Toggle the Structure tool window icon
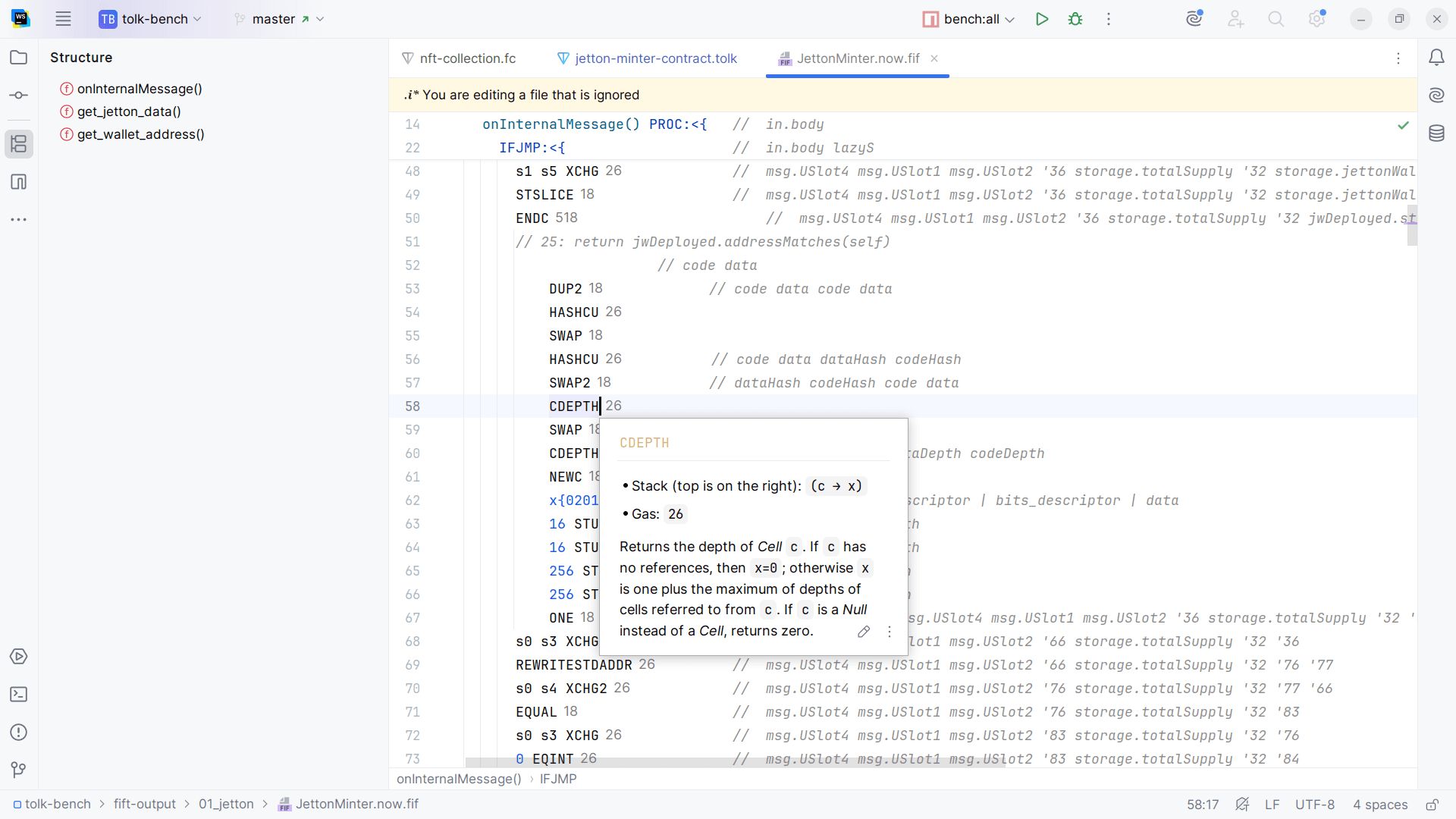 click(19, 144)
